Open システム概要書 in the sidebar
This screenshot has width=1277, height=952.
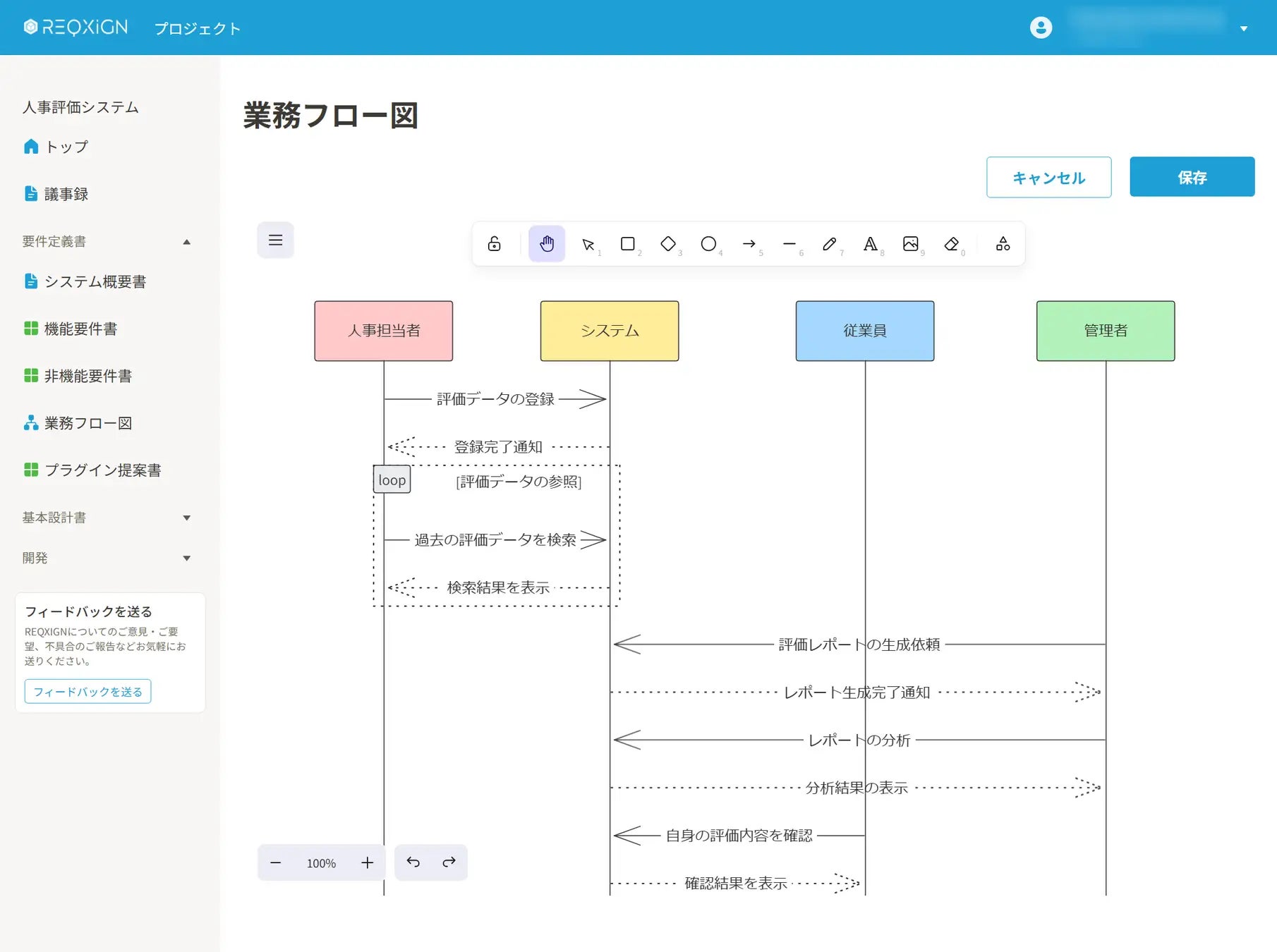pyautogui.click(x=85, y=281)
